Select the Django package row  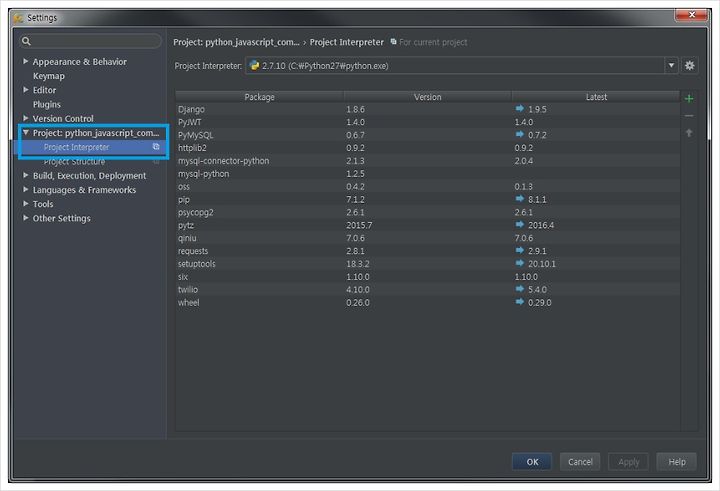(x=428, y=109)
